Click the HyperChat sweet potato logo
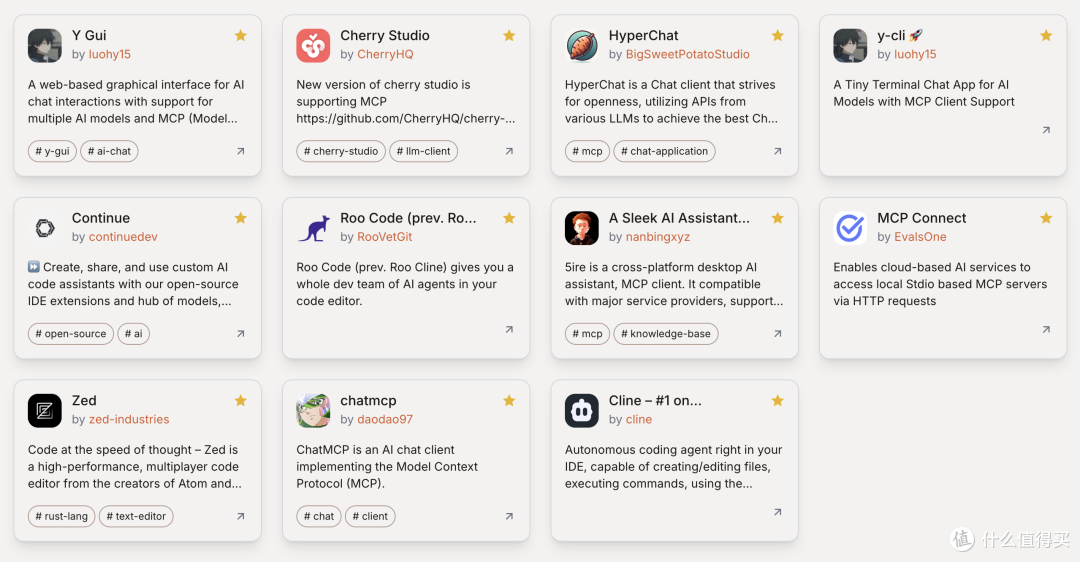This screenshot has width=1080, height=562. click(582, 45)
